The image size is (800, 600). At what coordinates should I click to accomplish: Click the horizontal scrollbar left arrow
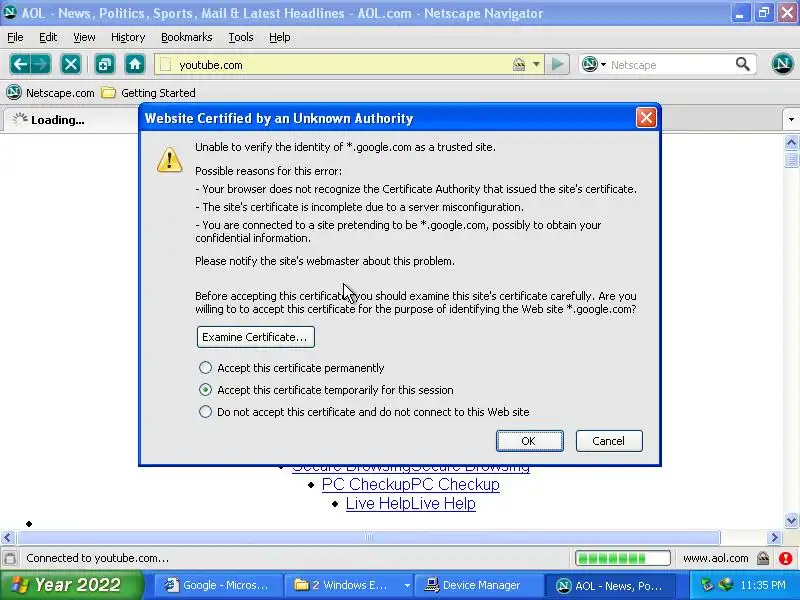[x=8, y=537]
